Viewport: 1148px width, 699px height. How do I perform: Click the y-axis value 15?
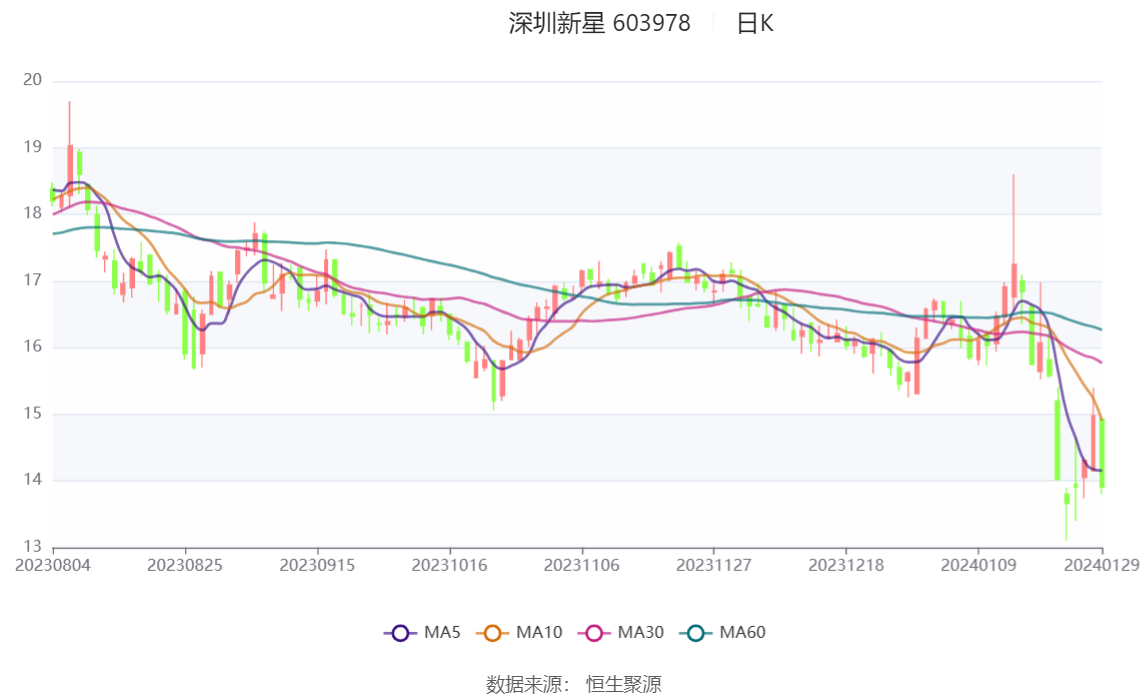pyautogui.click(x=32, y=414)
